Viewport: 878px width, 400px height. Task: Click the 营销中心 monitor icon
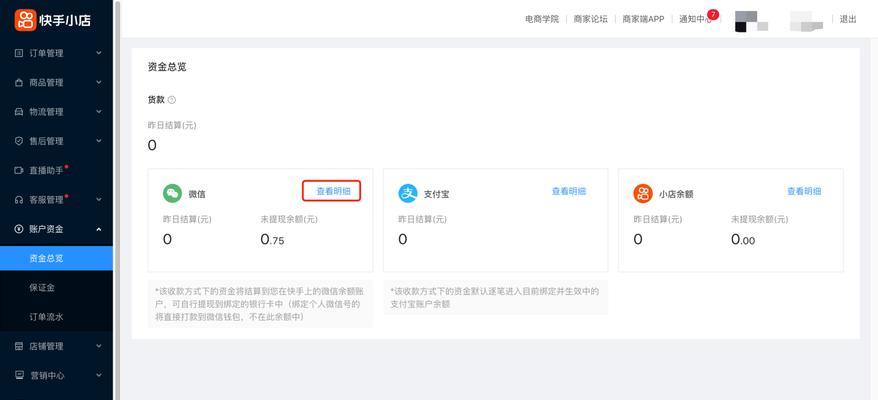(x=18, y=375)
